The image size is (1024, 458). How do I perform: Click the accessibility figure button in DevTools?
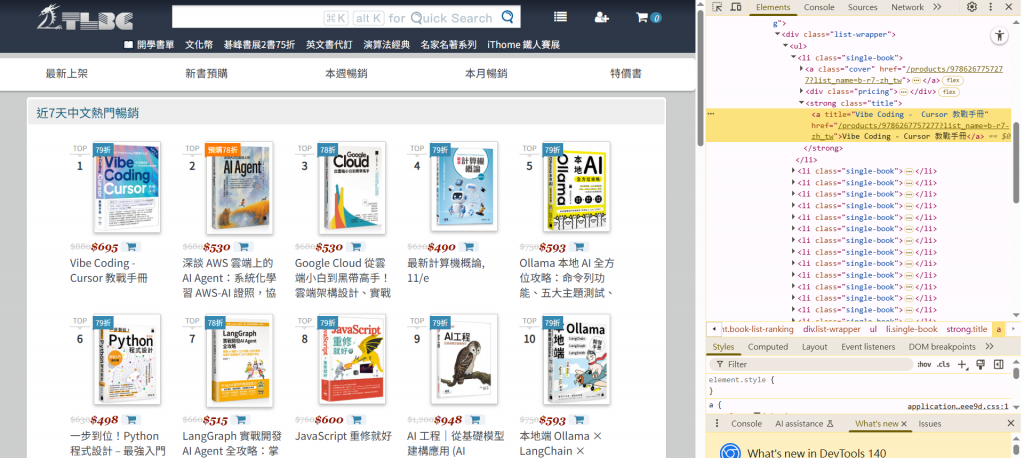point(999,35)
